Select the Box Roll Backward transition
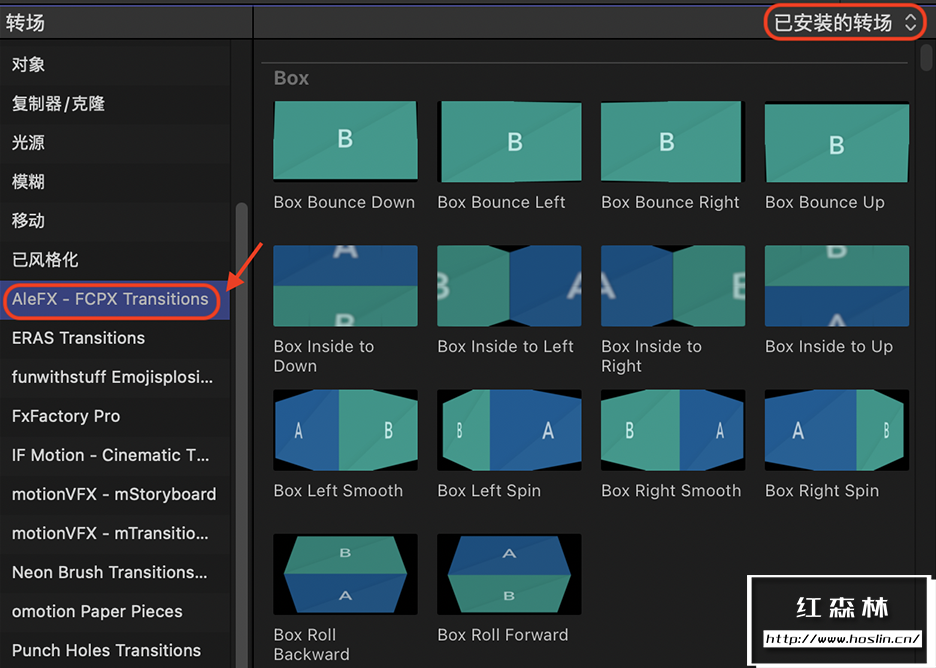 pos(345,575)
